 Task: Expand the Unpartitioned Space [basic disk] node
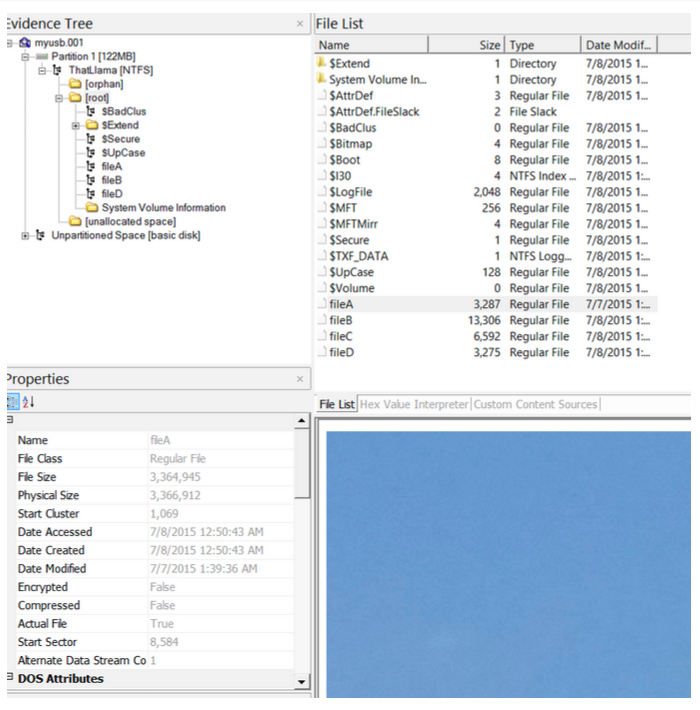(25, 235)
